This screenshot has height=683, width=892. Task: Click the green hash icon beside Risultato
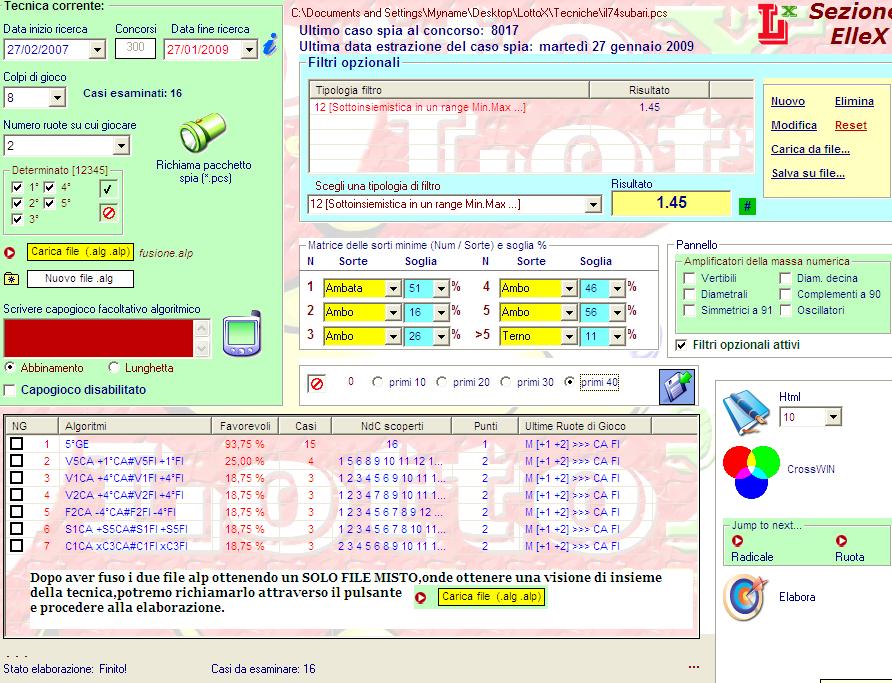click(747, 206)
